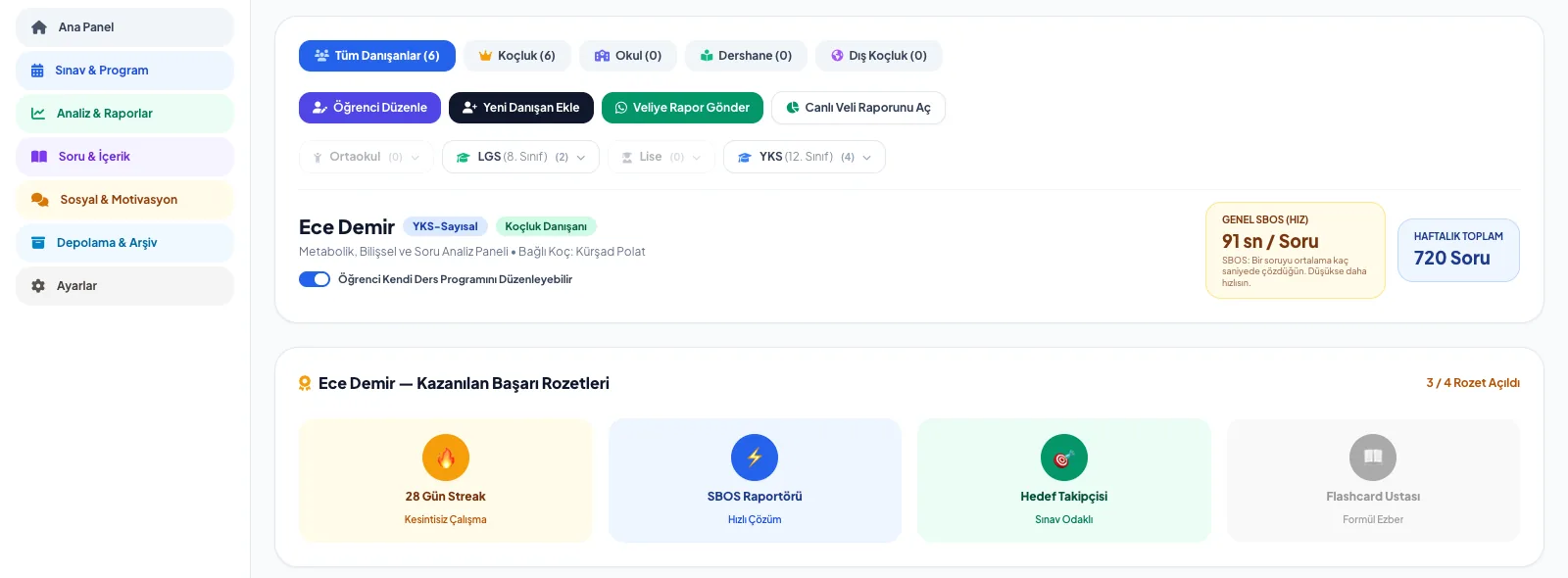Click the SBOS Raportörü lightning badge icon

coord(755,458)
